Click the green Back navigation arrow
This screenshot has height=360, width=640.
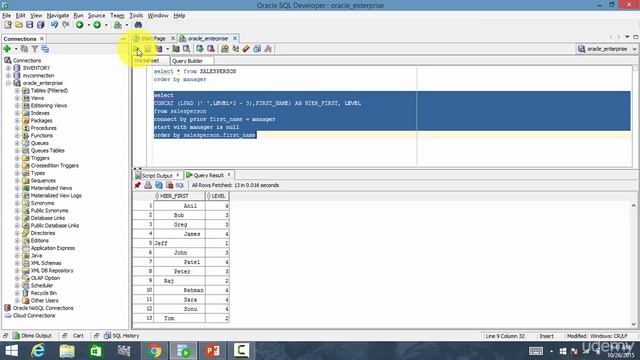80,25
